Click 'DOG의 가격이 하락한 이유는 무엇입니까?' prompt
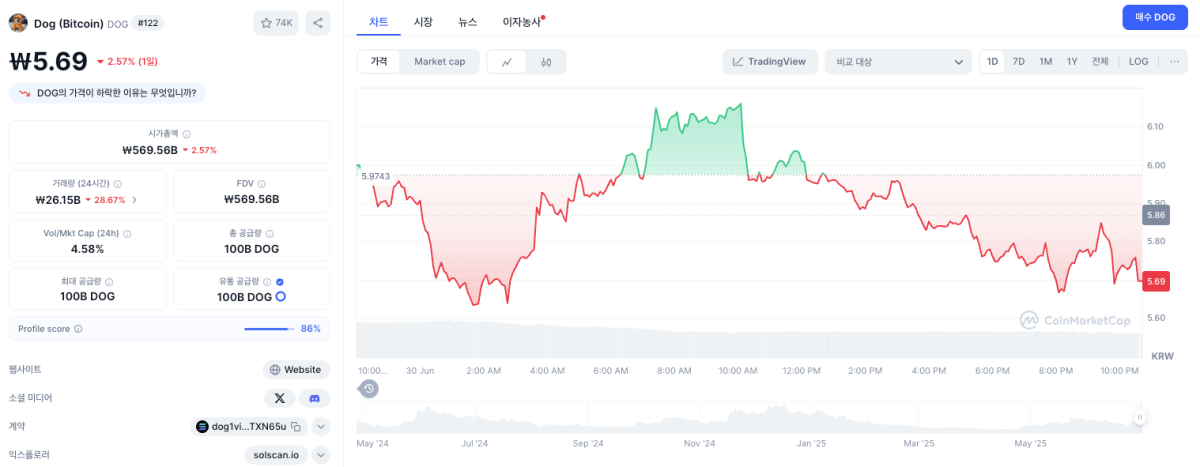Screen dimensions: 1200x467 point(108,93)
